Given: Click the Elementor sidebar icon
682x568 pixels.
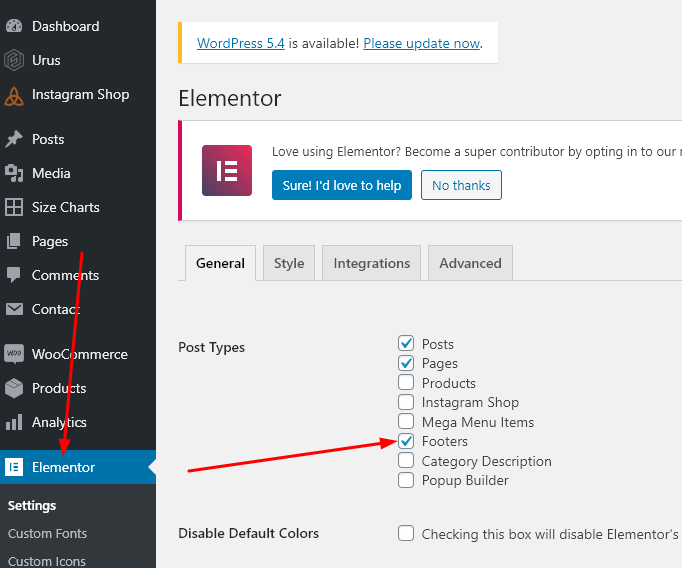Looking at the screenshot, I should pyautogui.click(x=14, y=467).
